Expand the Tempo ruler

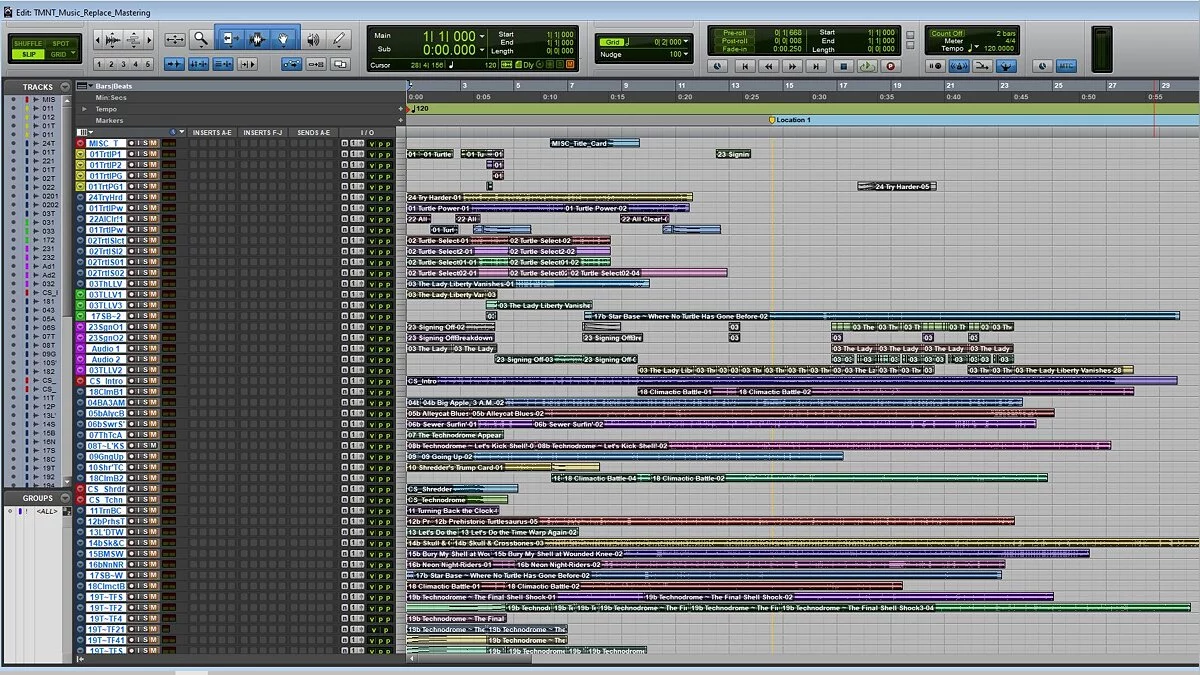point(85,109)
